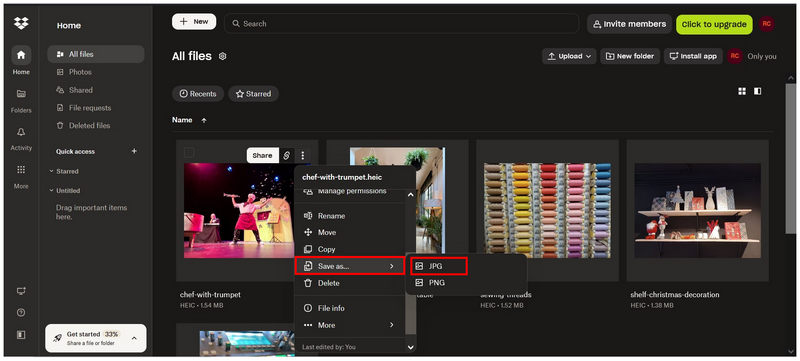Image resolution: width=800 pixels, height=361 pixels.
Task: Click the rocket icon in Get started card
Action: (x=58, y=338)
